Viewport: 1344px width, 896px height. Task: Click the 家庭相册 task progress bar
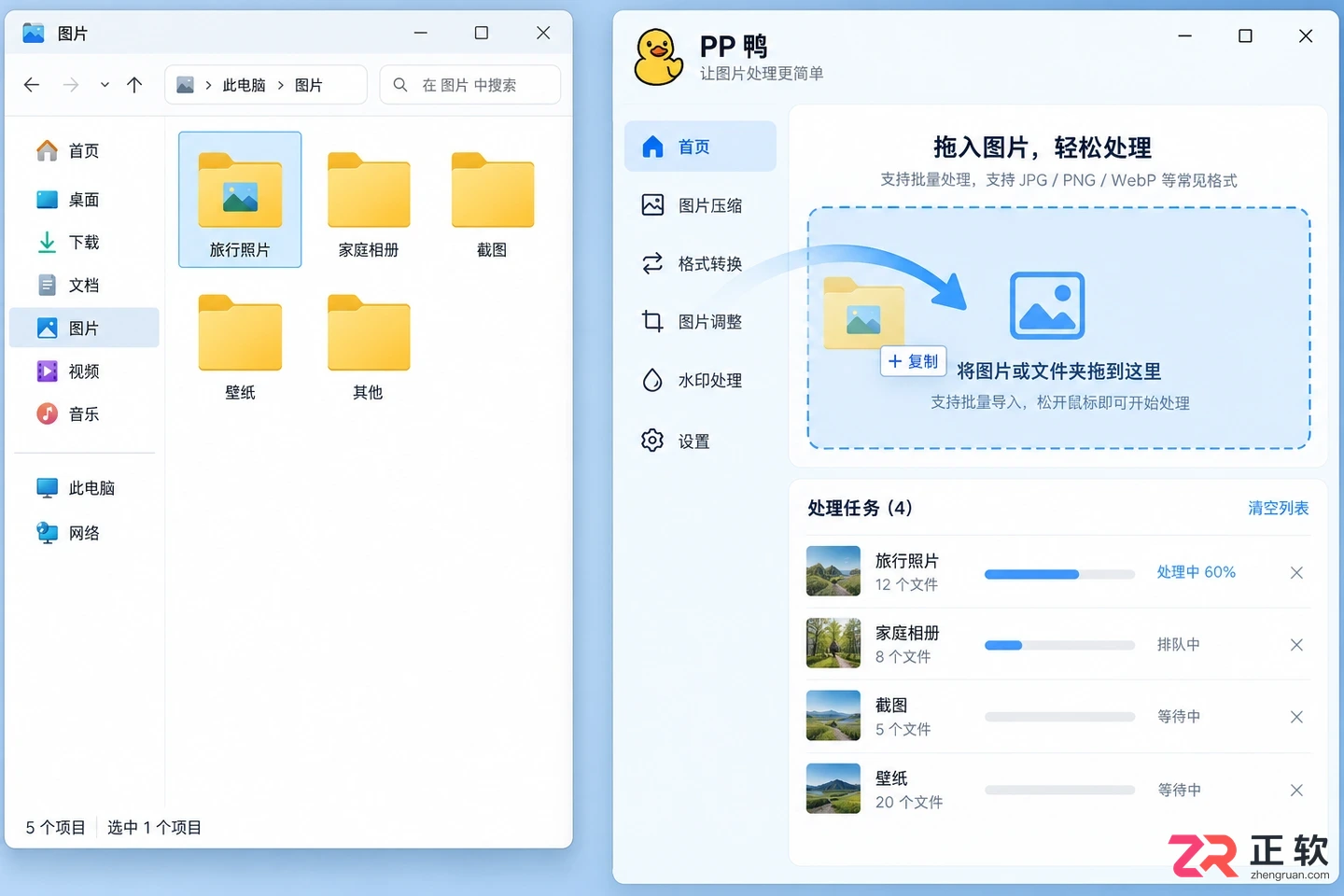click(x=1059, y=645)
